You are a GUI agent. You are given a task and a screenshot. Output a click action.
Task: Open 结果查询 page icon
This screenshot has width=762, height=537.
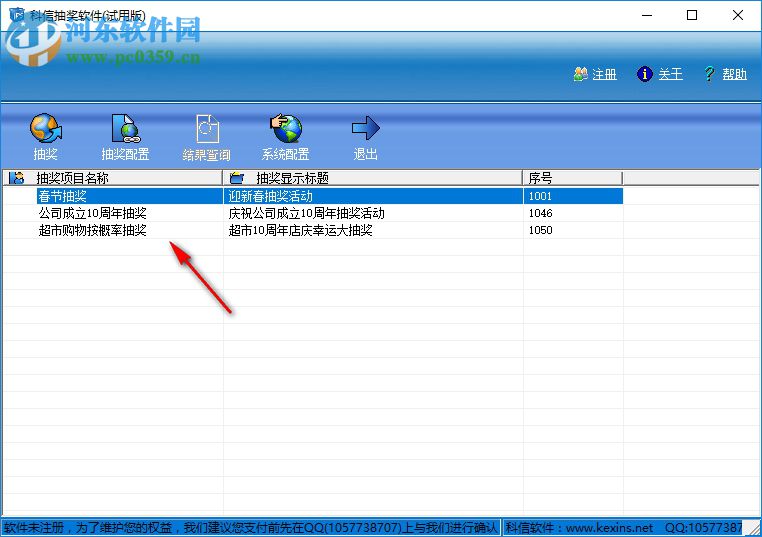coord(207,129)
